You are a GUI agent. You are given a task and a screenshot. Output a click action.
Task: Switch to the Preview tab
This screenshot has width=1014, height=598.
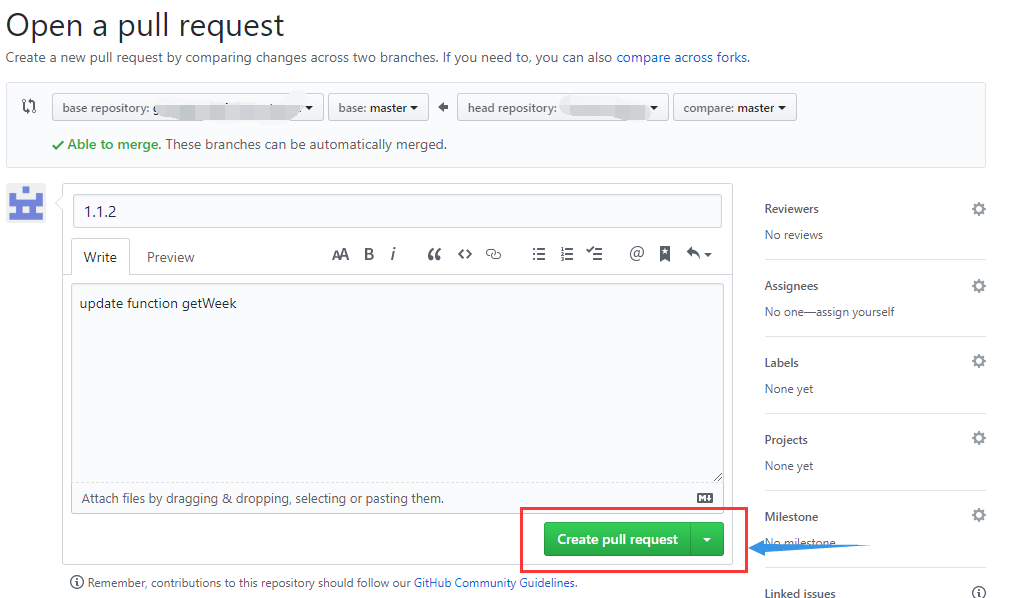coord(170,257)
